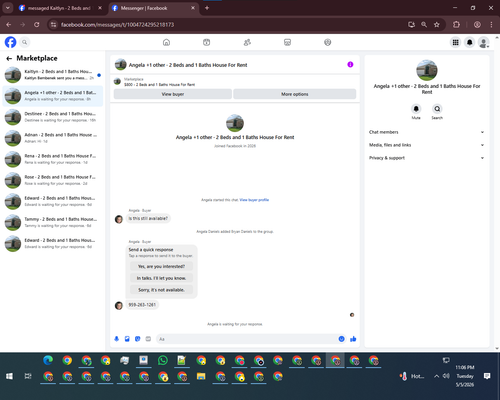
Task: Open the GIF picker in the composer
Action: [148, 339]
